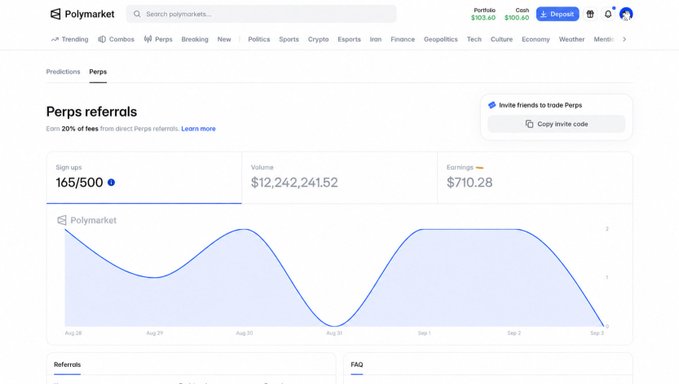
Task: Follow the Learn more link
Action: 198,129
